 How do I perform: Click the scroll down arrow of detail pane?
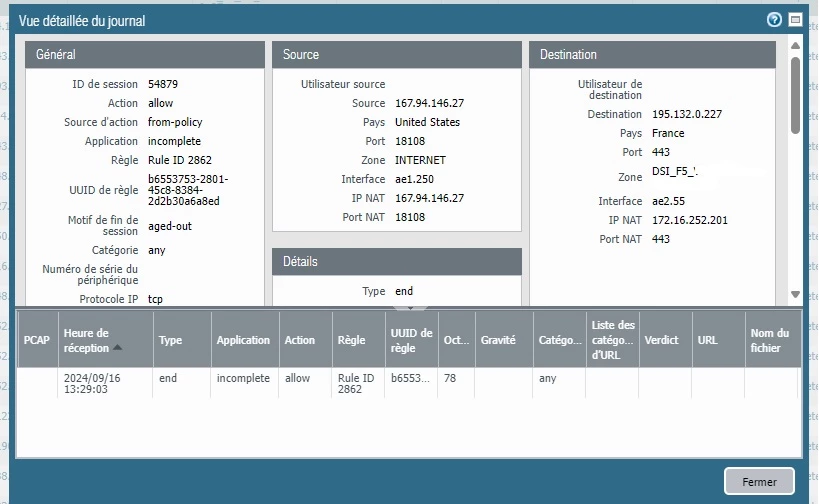tap(795, 295)
